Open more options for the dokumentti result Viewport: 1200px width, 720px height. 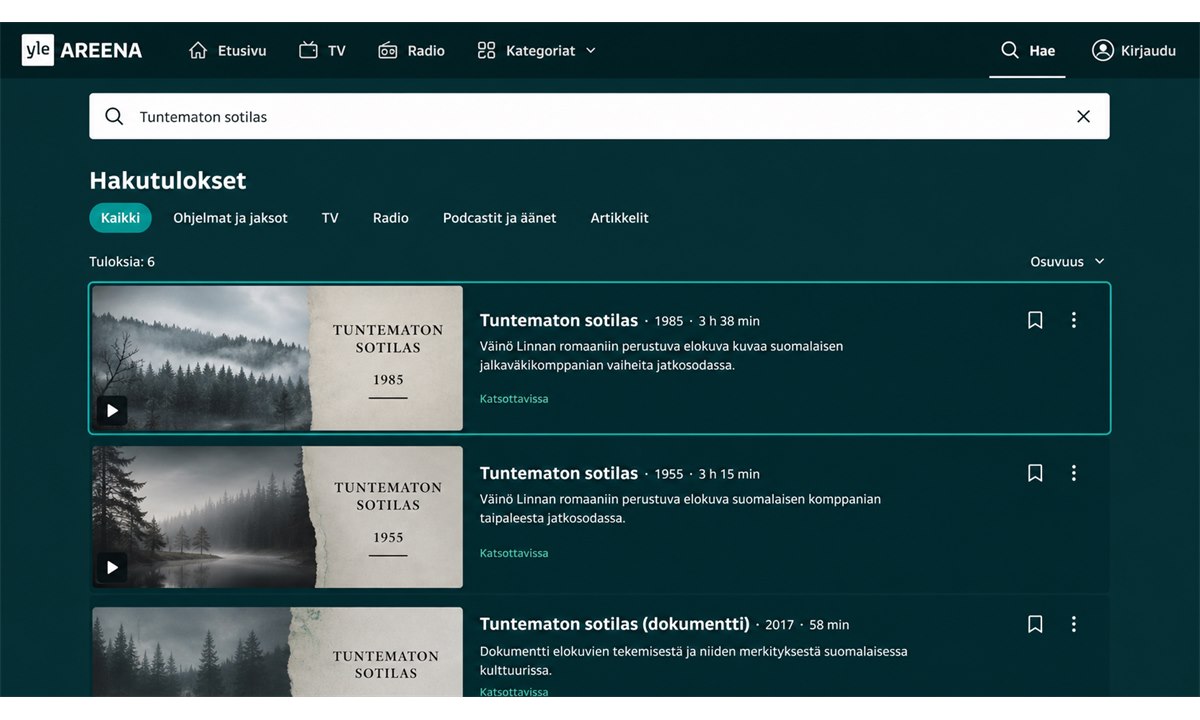(x=1074, y=624)
